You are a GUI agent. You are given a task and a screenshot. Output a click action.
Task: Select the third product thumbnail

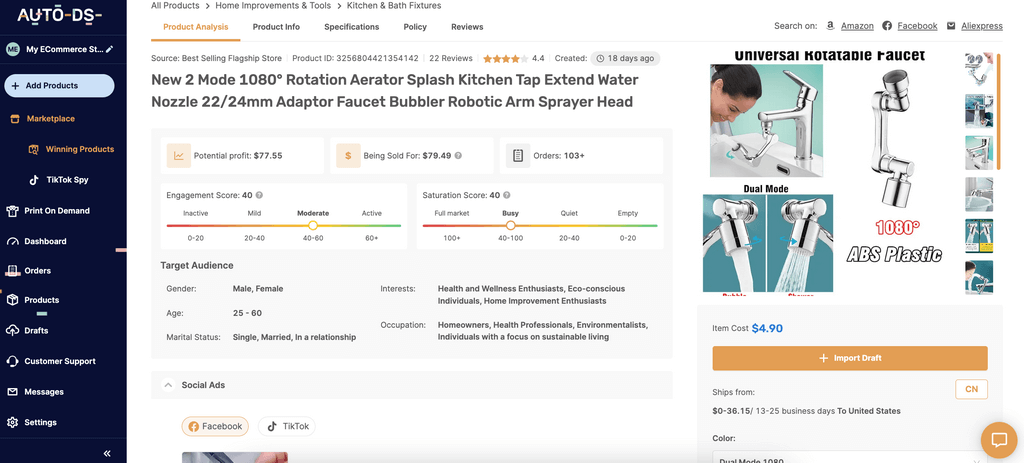coord(979,153)
